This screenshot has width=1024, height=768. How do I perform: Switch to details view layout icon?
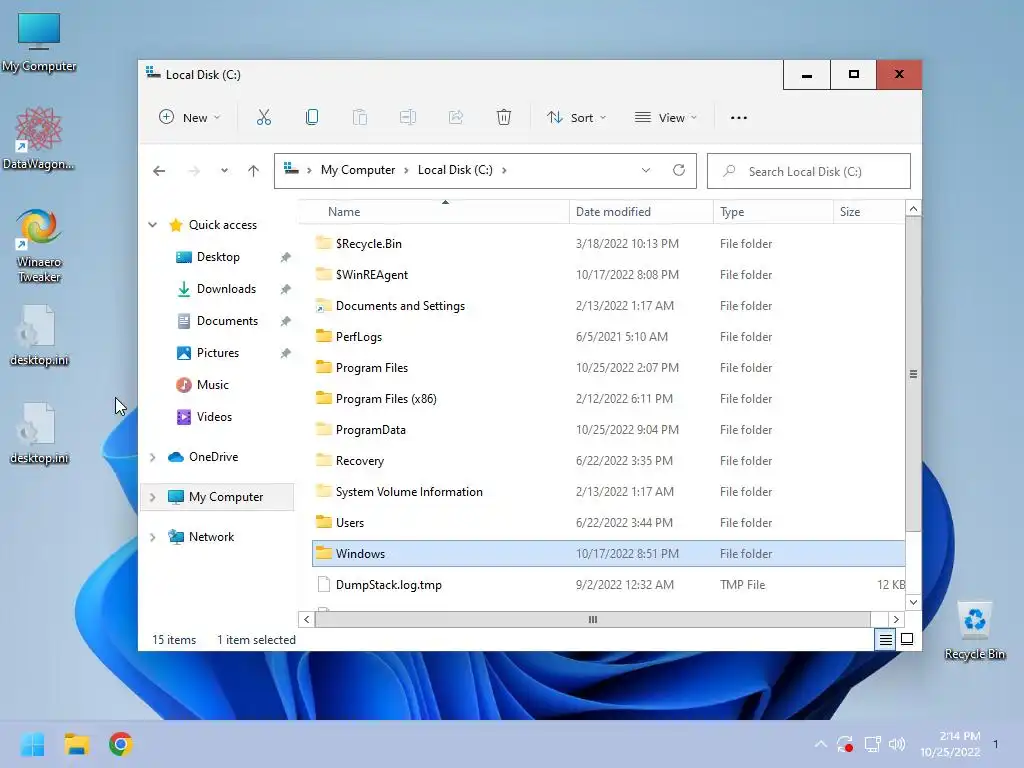point(886,639)
